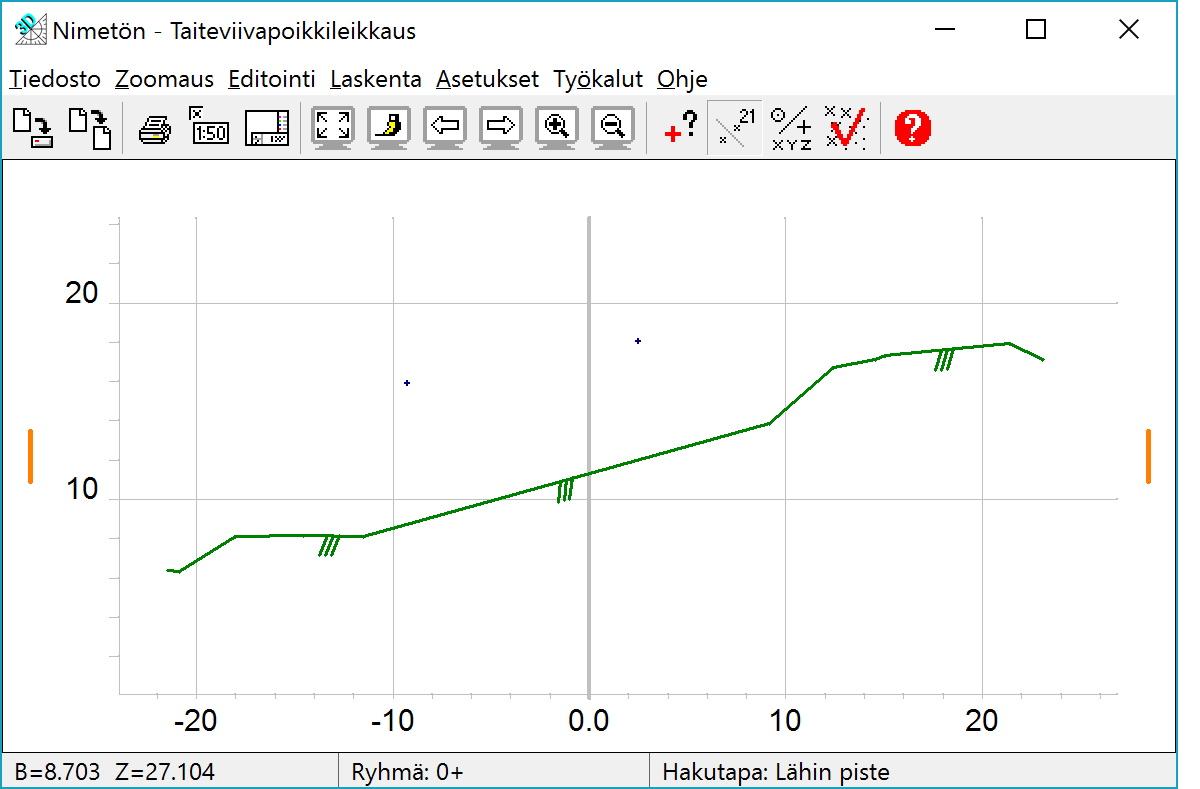Toggle the point numbering display button

(x=735, y=128)
